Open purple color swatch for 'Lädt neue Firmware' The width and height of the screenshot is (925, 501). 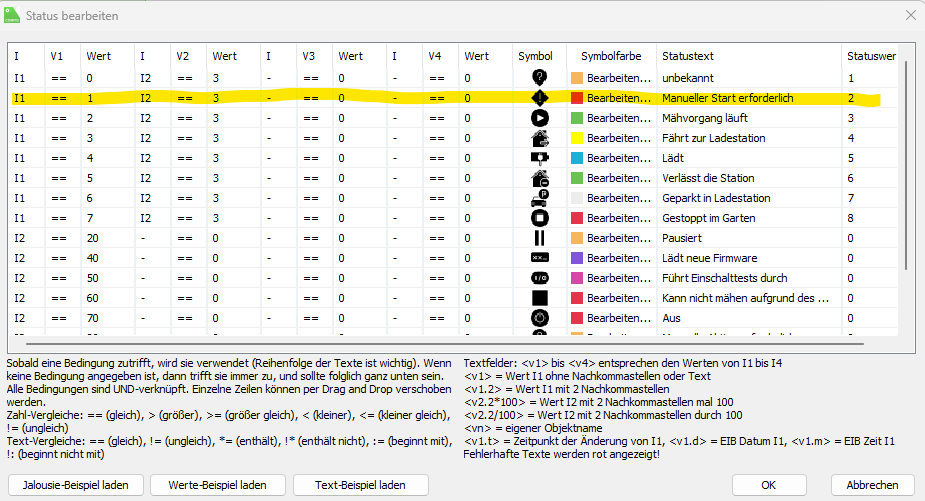[x=576, y=258]
